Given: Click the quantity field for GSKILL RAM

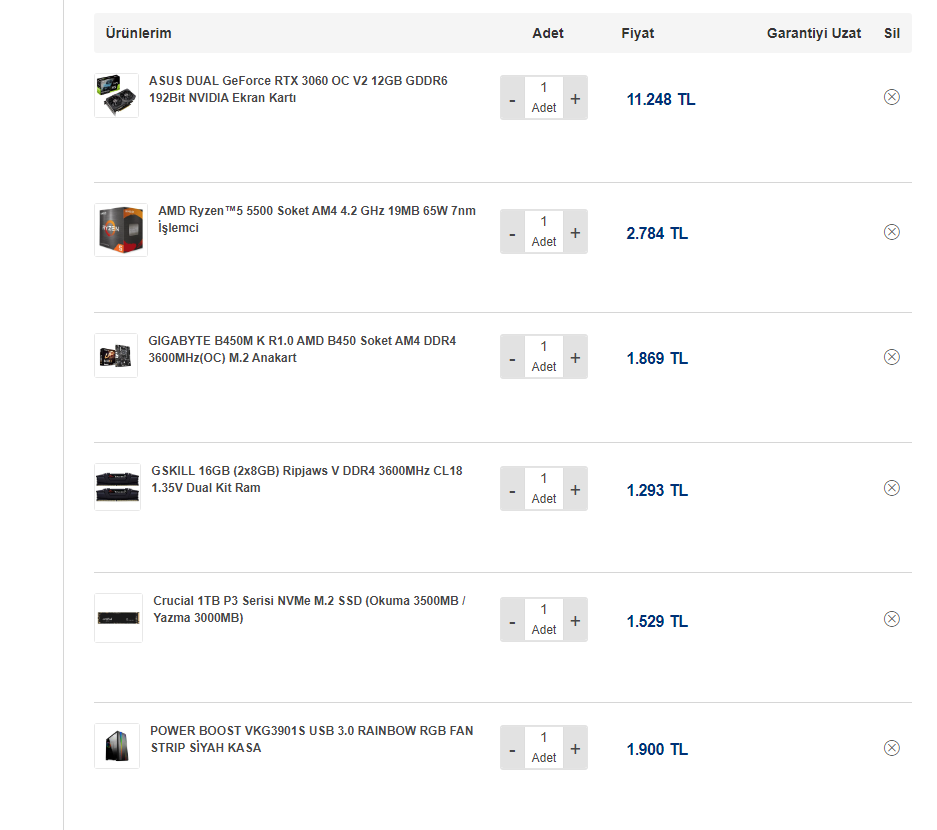Looking at the screenshot, I should 544,479.
